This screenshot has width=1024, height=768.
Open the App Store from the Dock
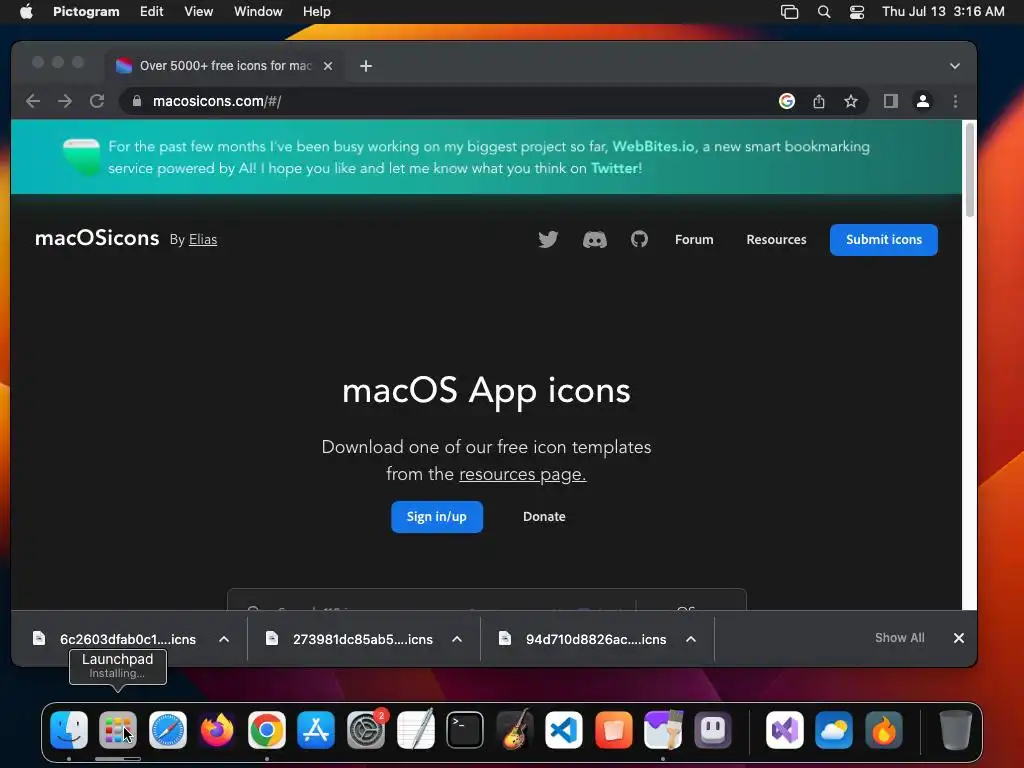(316, 730)
